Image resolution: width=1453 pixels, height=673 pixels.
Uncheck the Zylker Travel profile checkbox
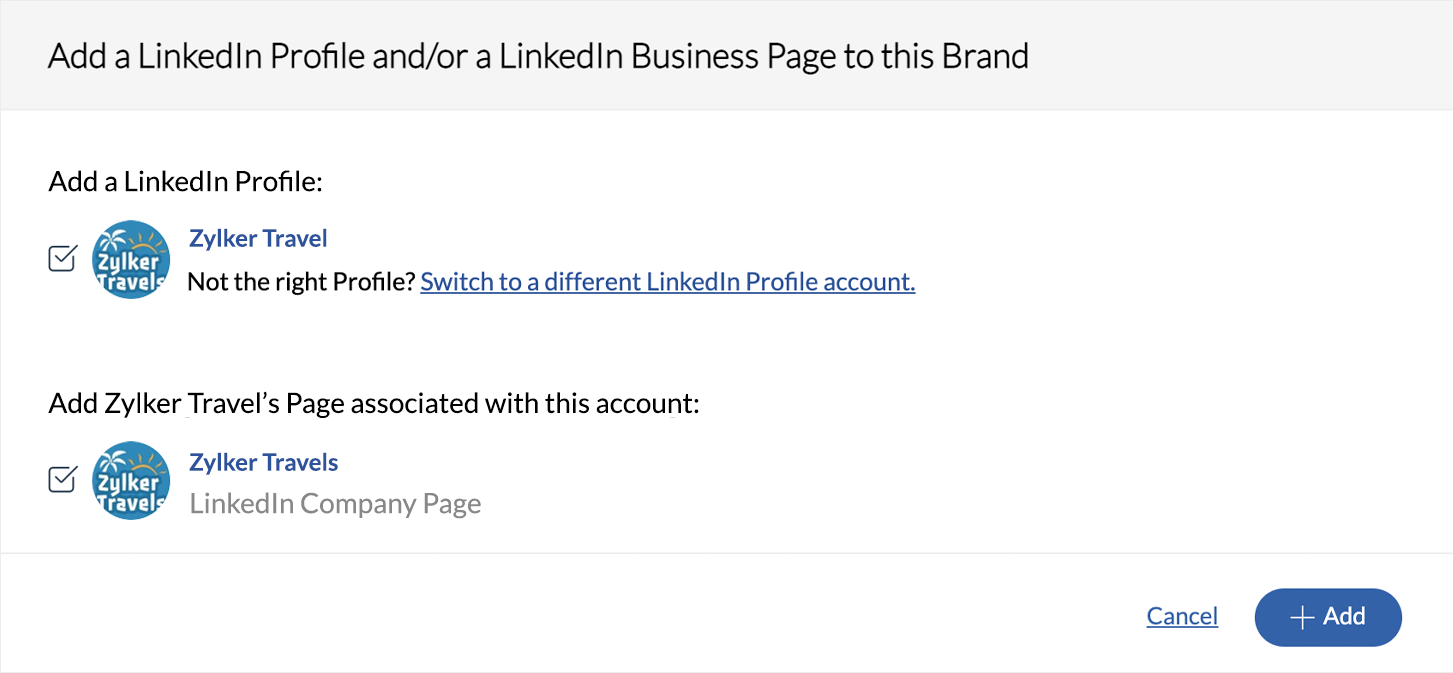point(62,259)
